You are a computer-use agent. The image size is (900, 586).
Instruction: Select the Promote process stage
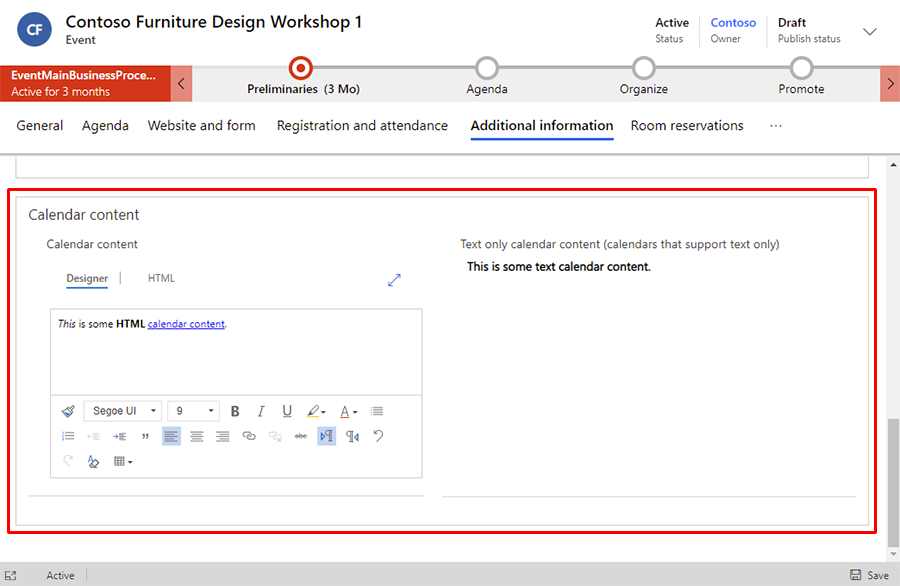pos(801,69)
